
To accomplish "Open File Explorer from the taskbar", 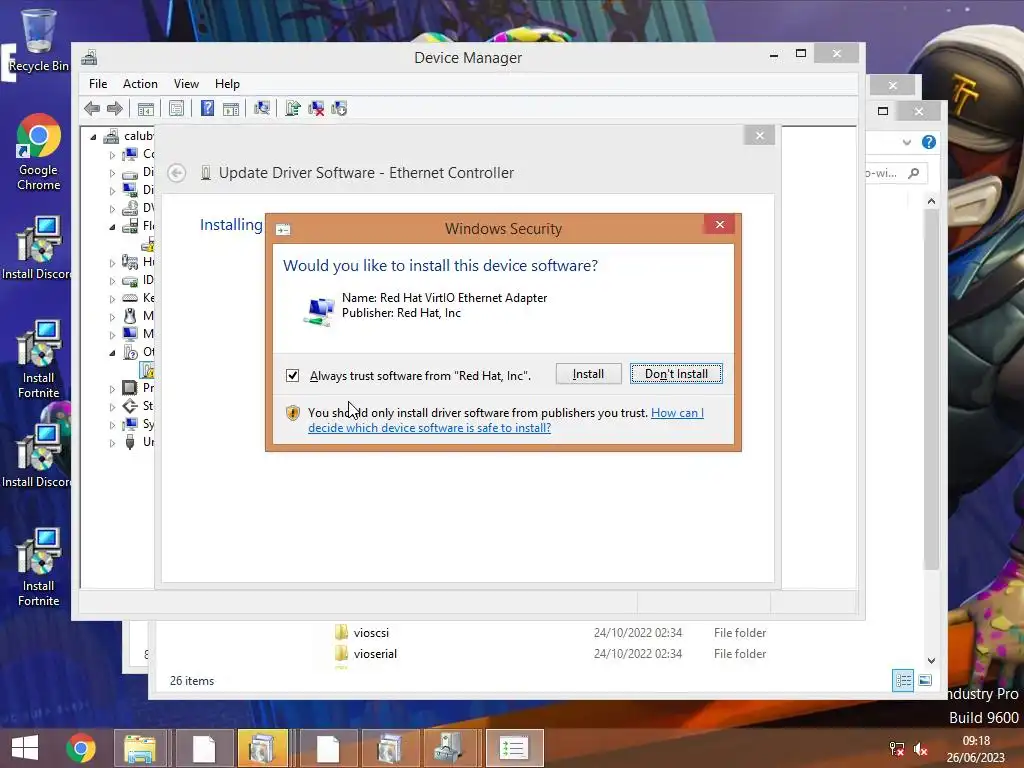I will 140,748.
